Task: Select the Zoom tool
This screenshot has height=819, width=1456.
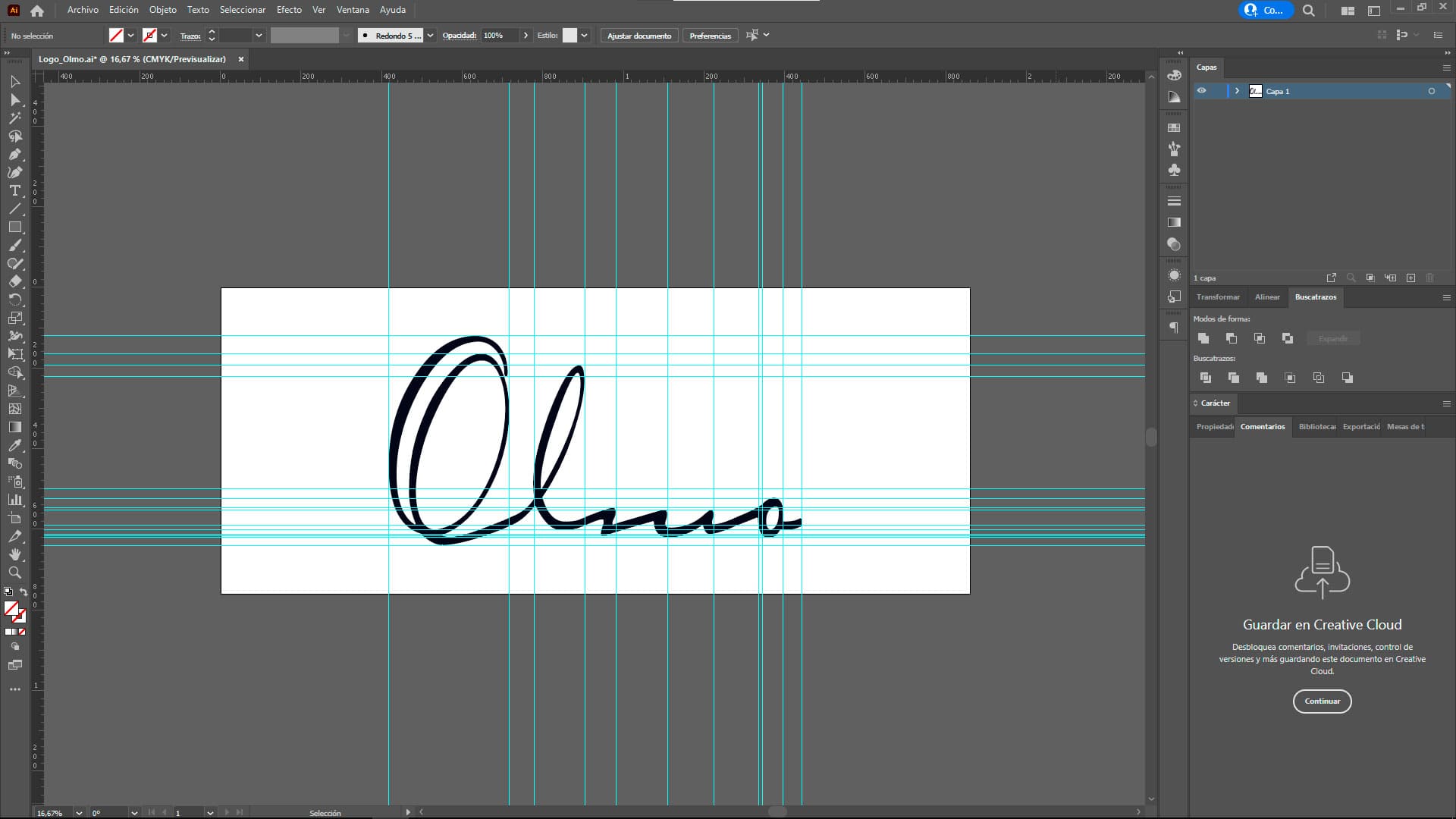Action: coord(14,573)
